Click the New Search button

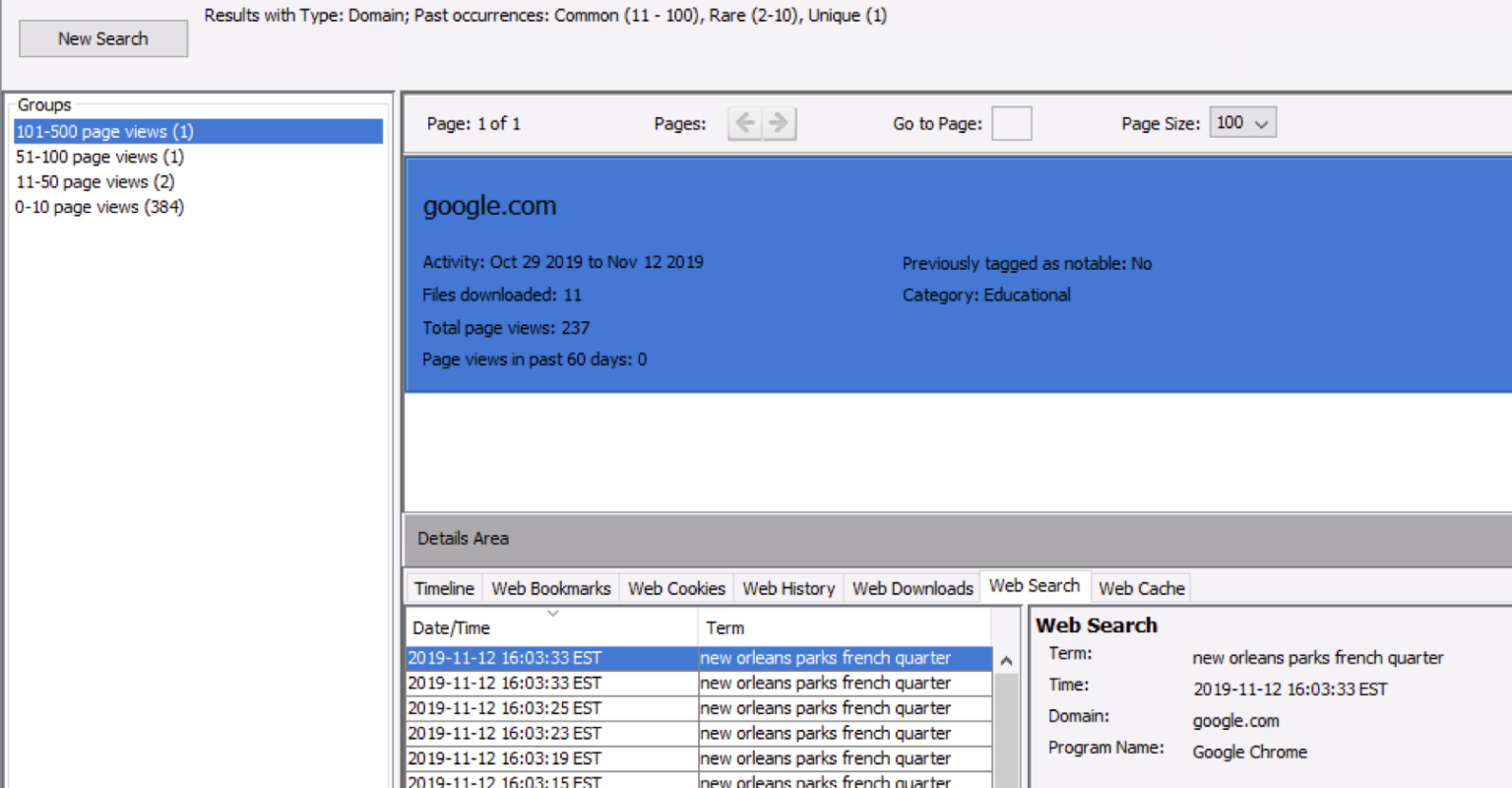coord(102,38)
